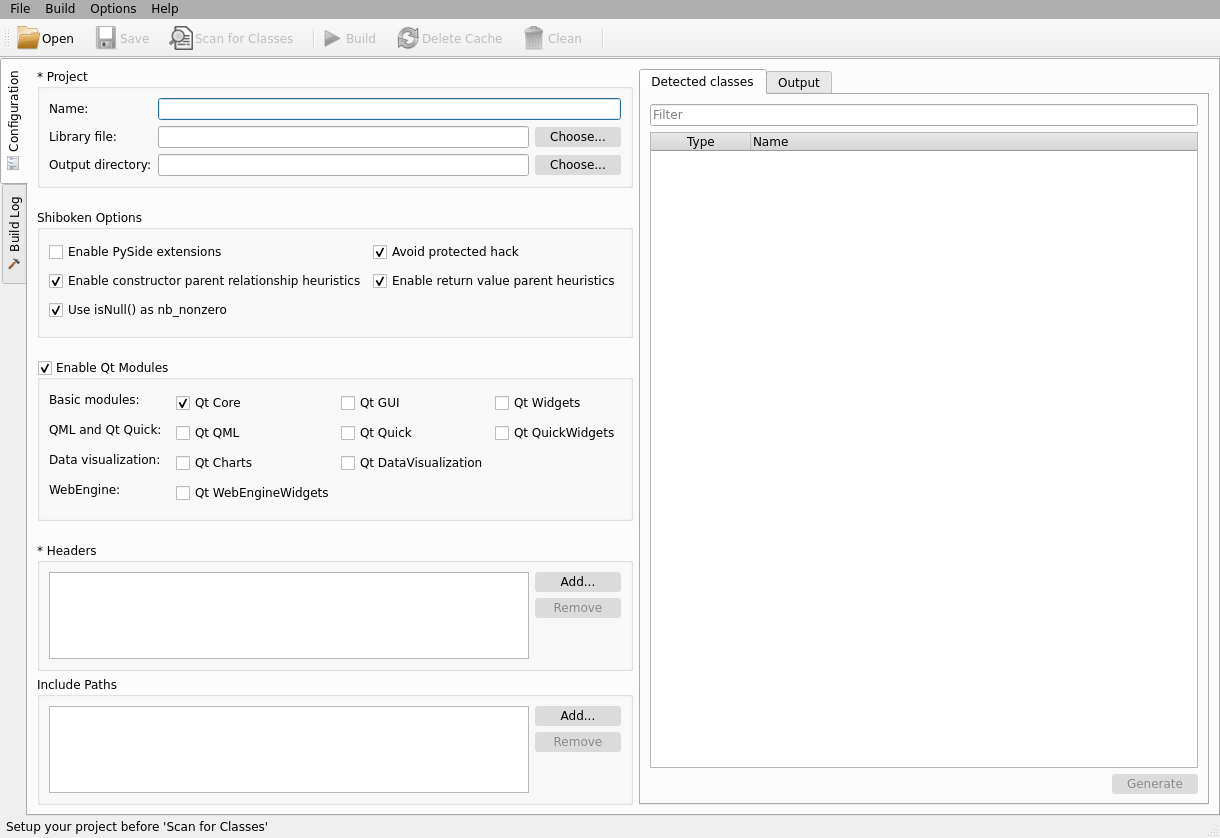Click Add button for Headers
The image size is (1220, 838).
pyautogui.click(x=577, y=582)
